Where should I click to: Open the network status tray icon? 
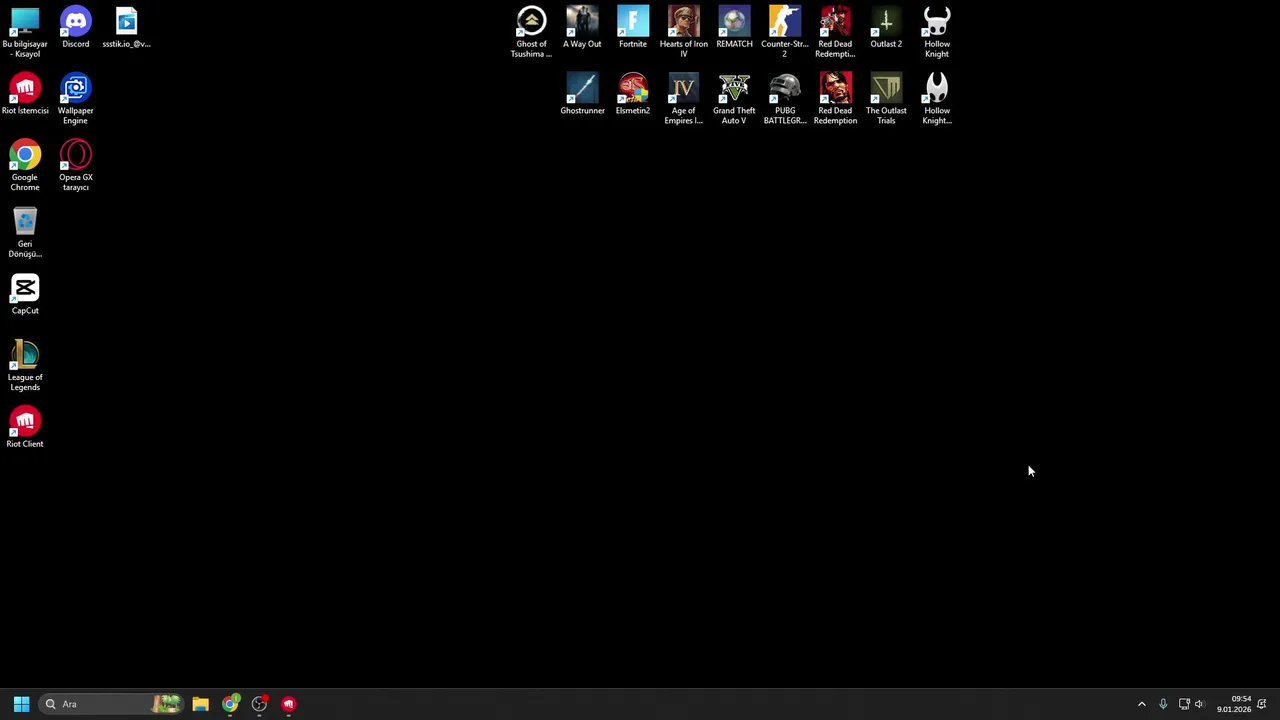coord(1184,704)
